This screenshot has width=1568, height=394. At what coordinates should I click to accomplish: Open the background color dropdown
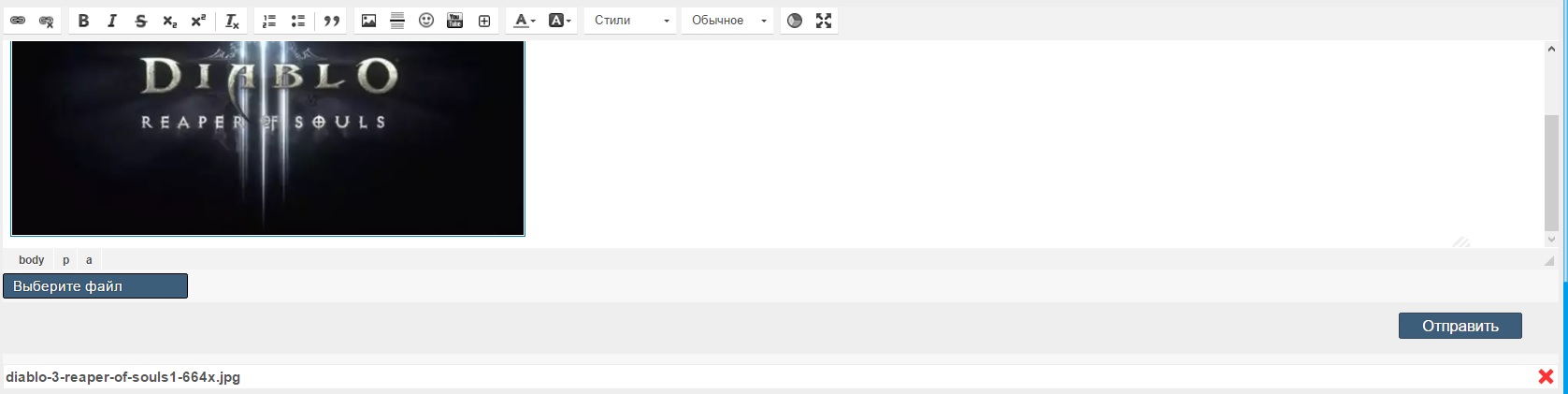click(x=559, y=21)
